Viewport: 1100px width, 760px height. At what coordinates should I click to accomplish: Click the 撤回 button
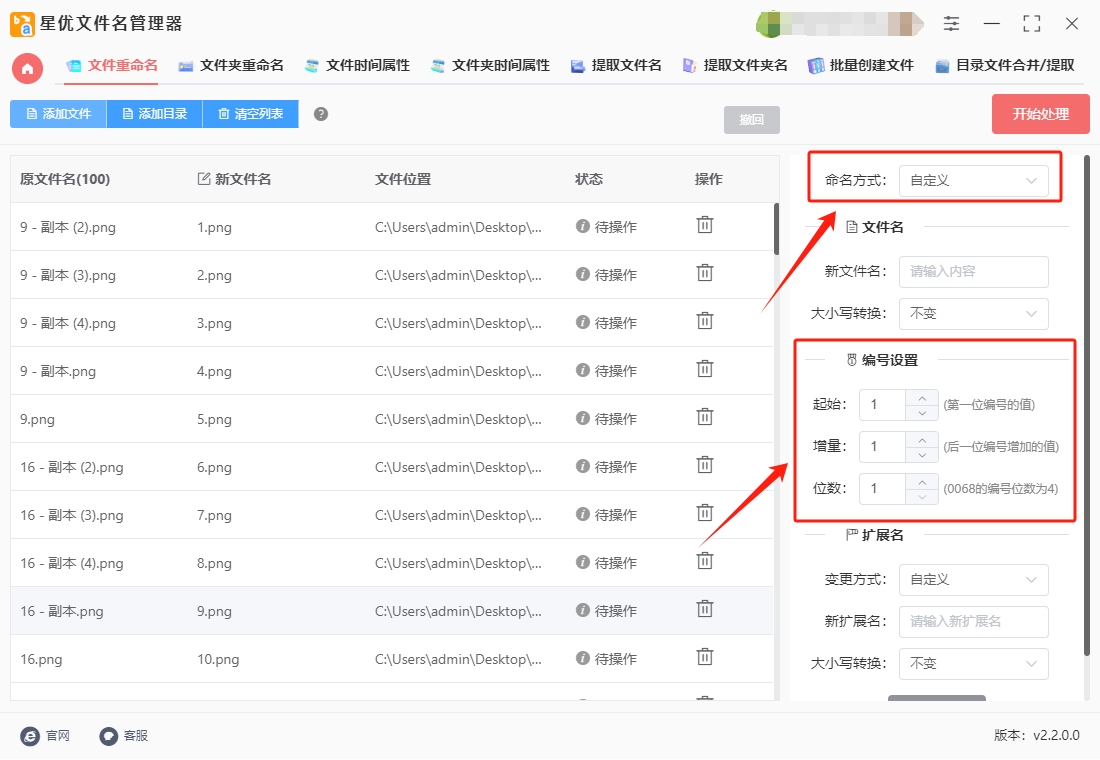pyautogui.click(x=751, y=119)
